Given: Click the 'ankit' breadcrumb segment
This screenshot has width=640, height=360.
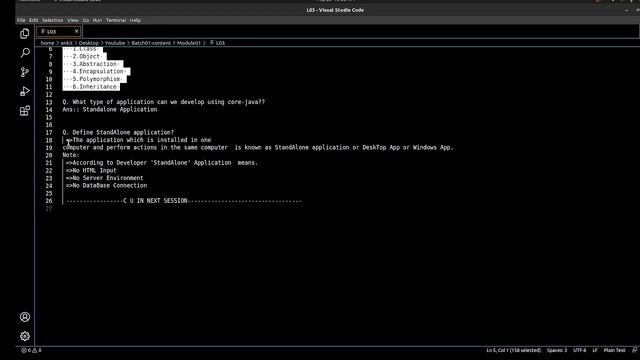Looking at the screenshot, I should [67, 43].
